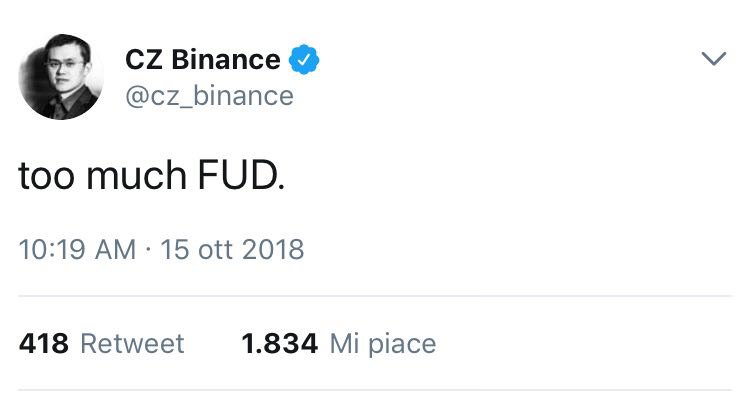Click the word 'too' in the tweet

pyautogui.click(x=46, y=176)
